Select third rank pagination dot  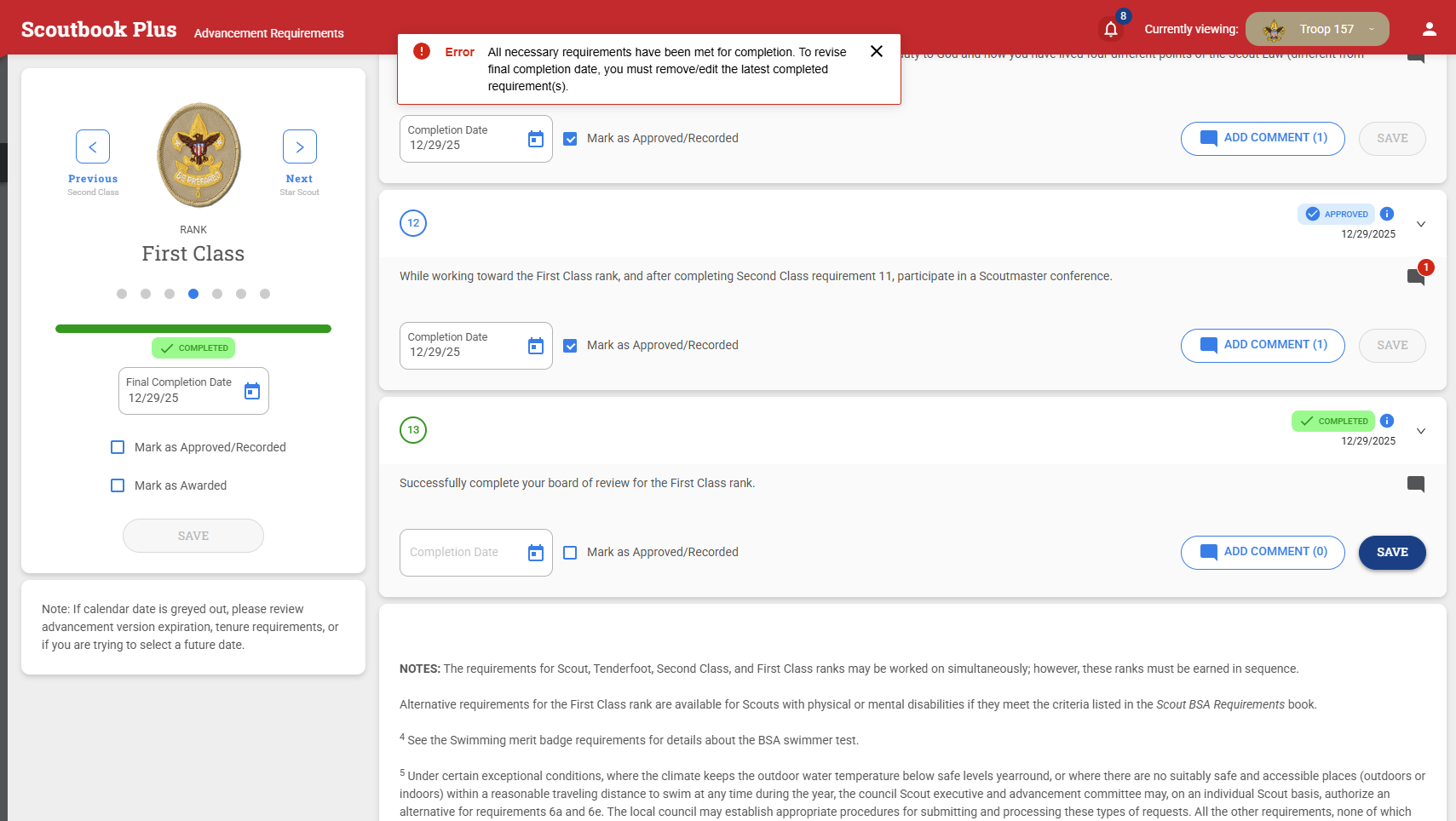[x=170, y=294]
